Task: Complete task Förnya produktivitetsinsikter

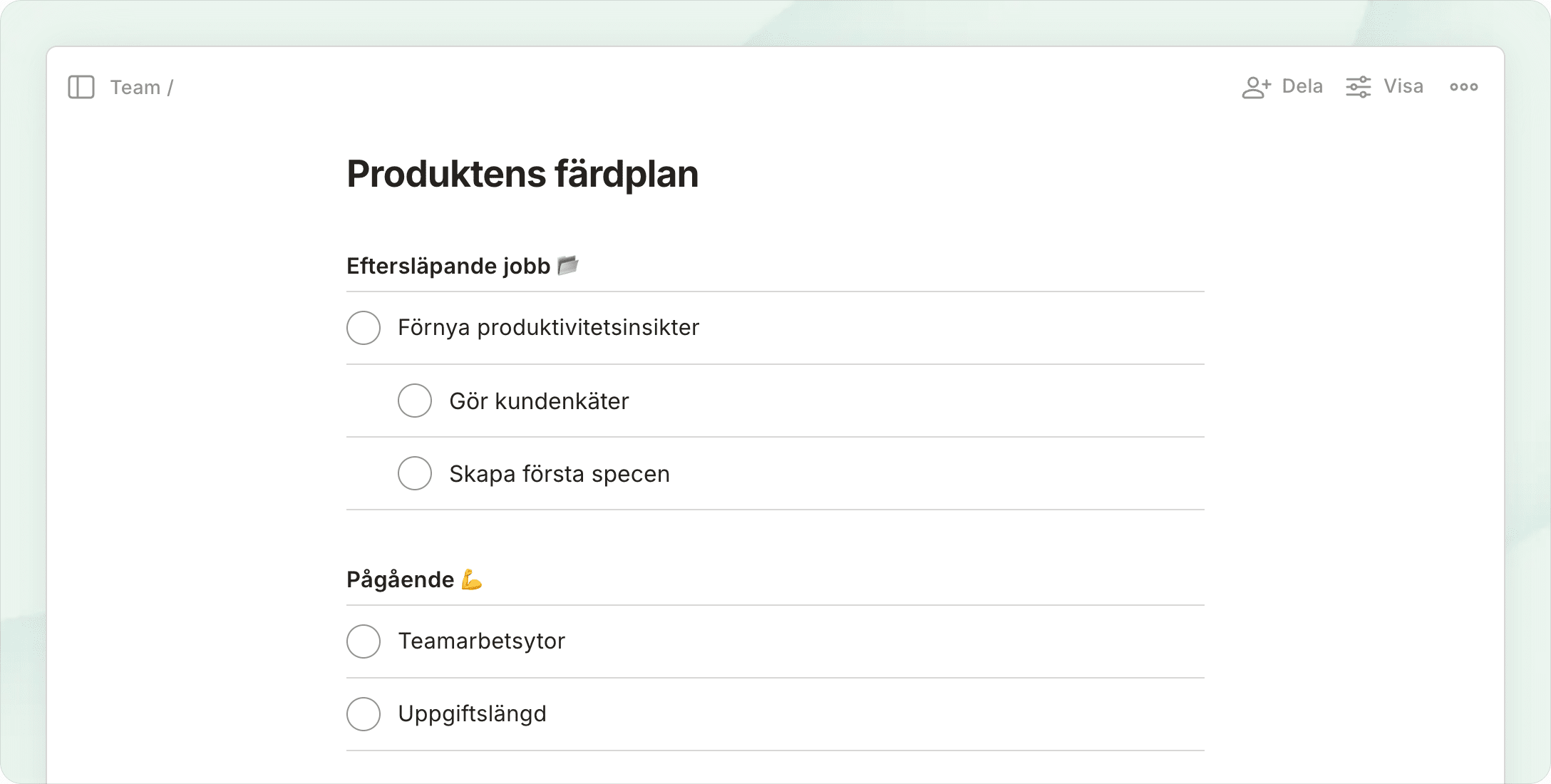Action: click(x=364, y=328)
